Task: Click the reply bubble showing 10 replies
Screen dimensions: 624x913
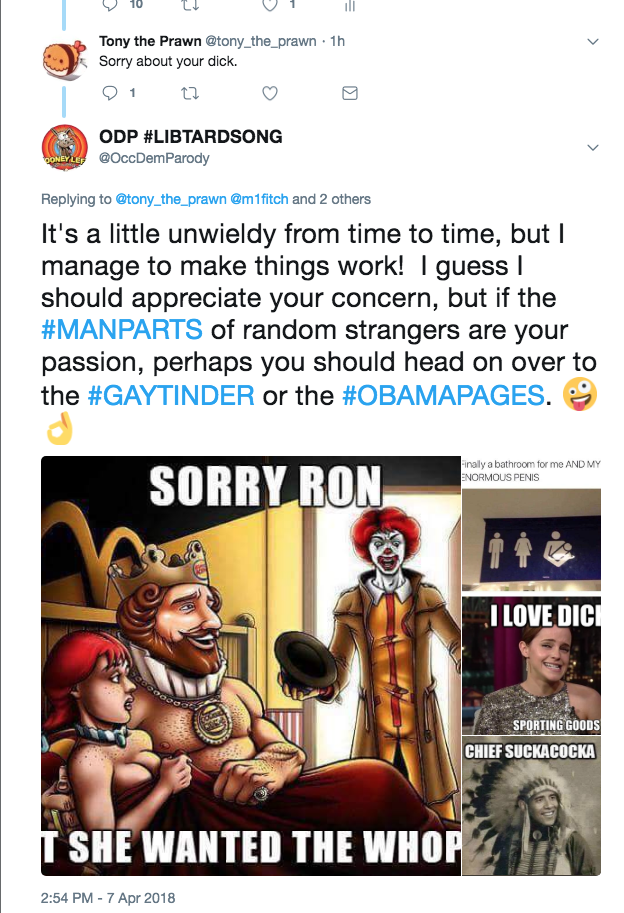Action: tap(110, 5)
